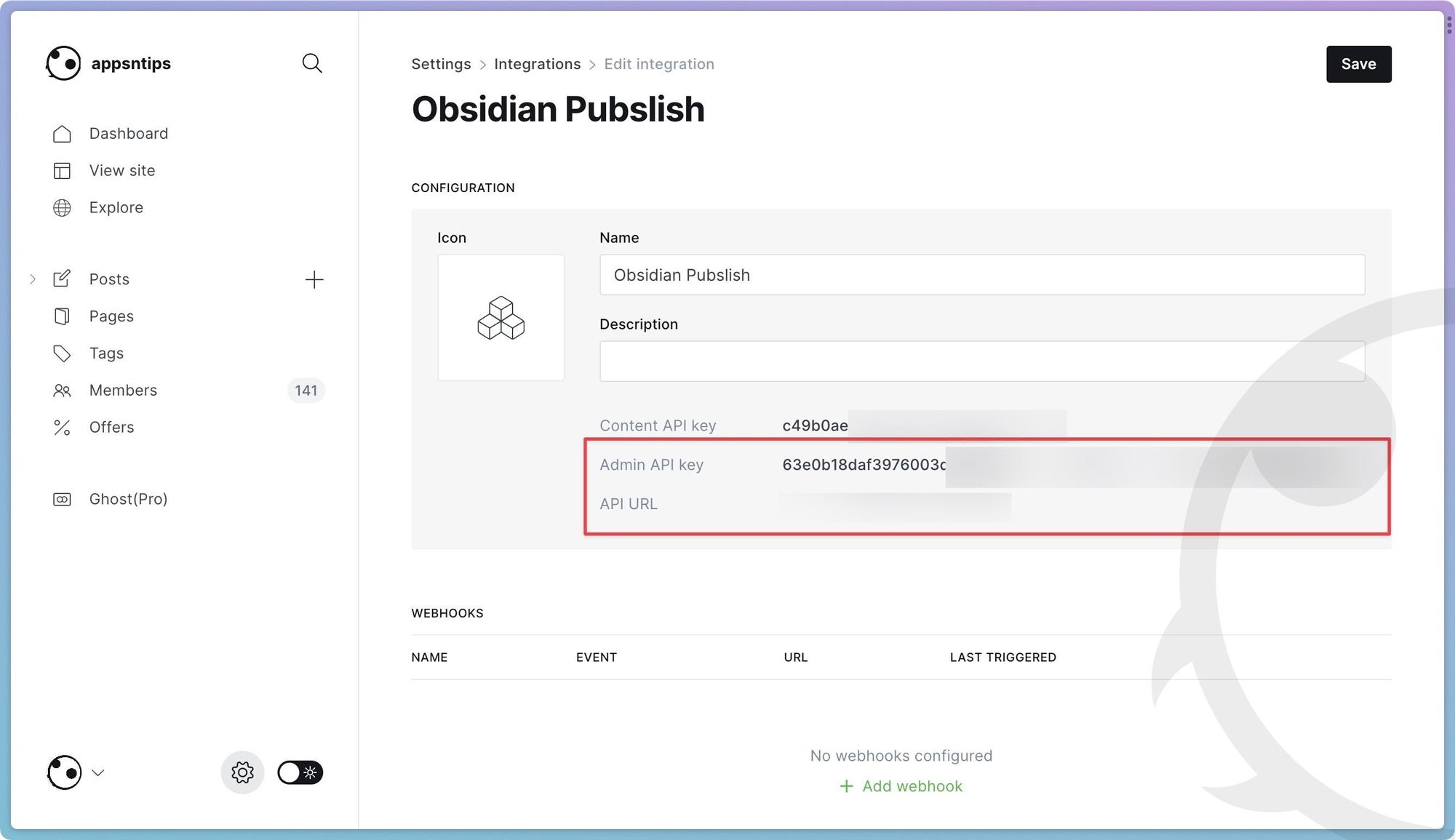Add new post with plus icon
The image size is (1455, 840).
(x=314, y=280)
